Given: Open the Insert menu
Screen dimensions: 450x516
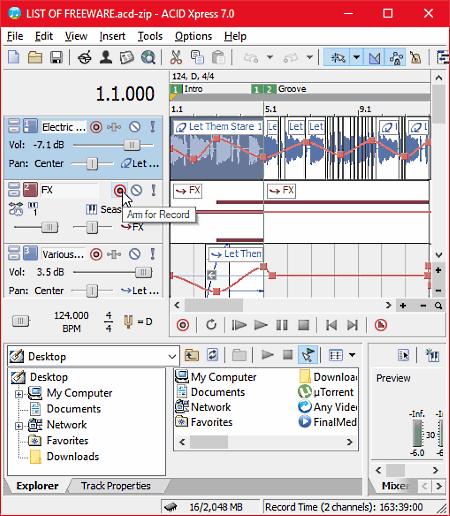Looking at the screenshot, I should (112, 36).
